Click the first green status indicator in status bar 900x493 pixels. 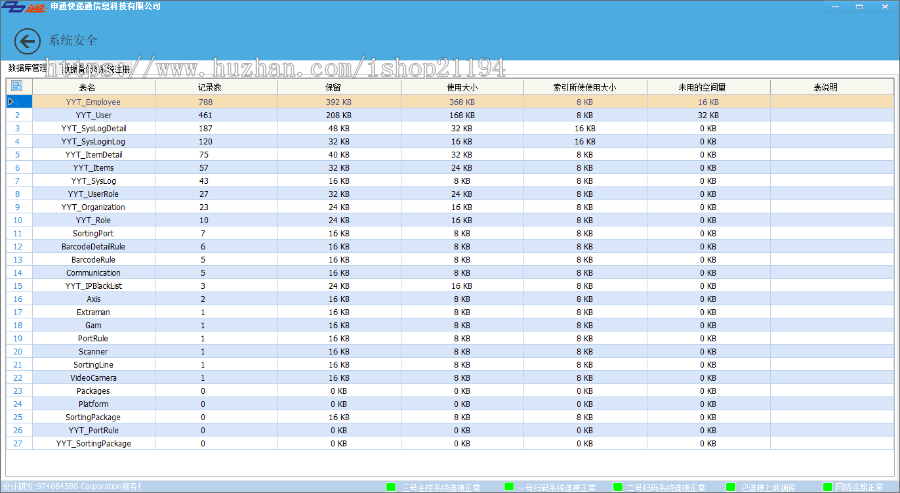point(391,487)
